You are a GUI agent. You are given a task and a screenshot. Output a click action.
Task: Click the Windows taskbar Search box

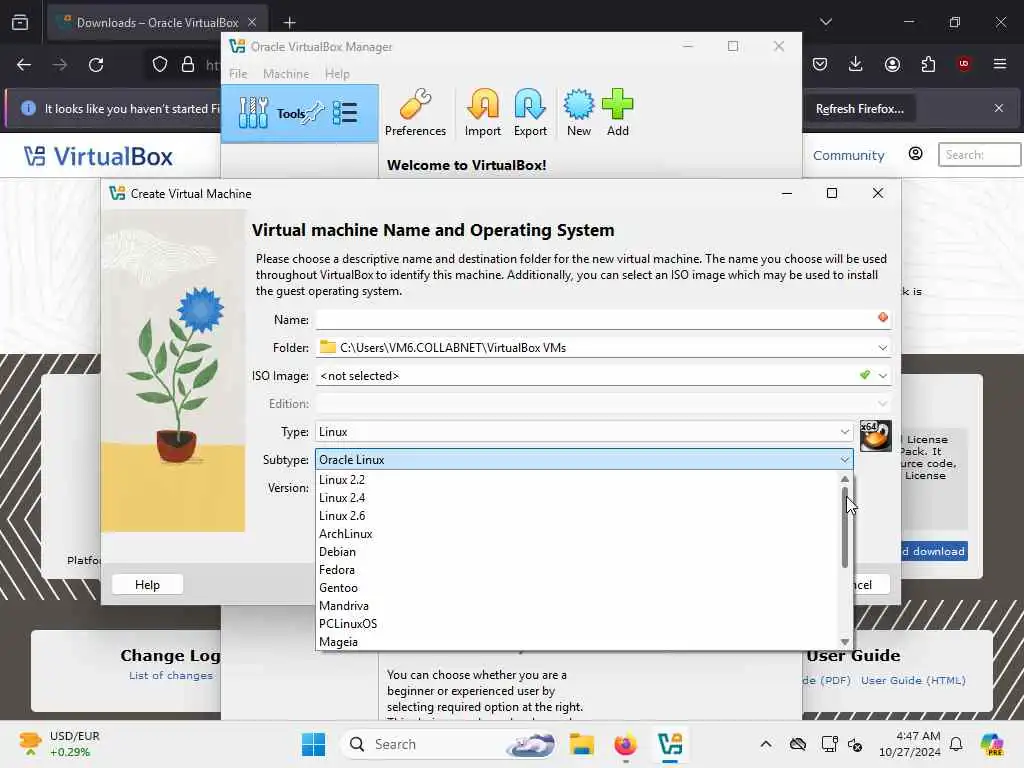click(449, 744)
